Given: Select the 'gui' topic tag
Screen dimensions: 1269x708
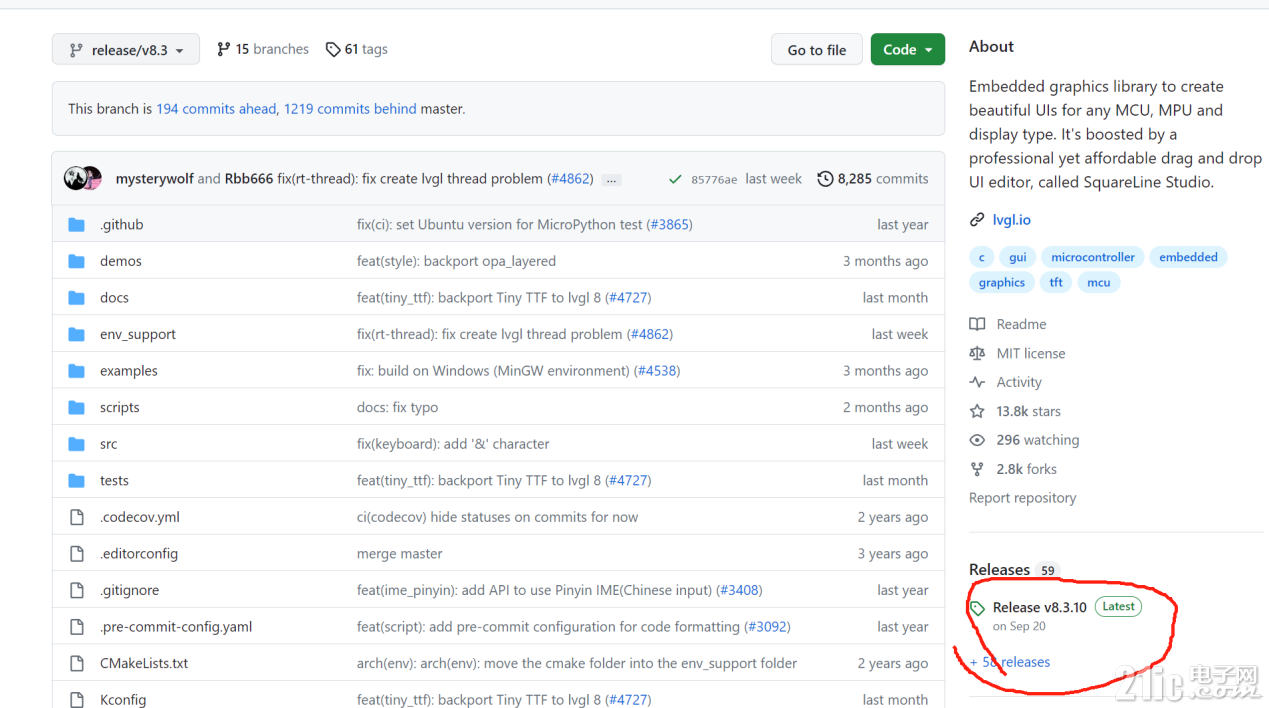Looking at the screenshot, I should 1017,257.
